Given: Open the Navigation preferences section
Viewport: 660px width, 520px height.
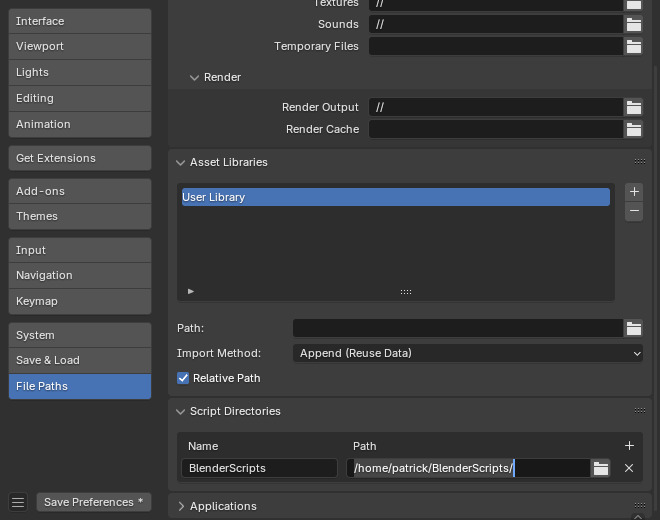Looking at the screenshot, I should click(80, 276).
